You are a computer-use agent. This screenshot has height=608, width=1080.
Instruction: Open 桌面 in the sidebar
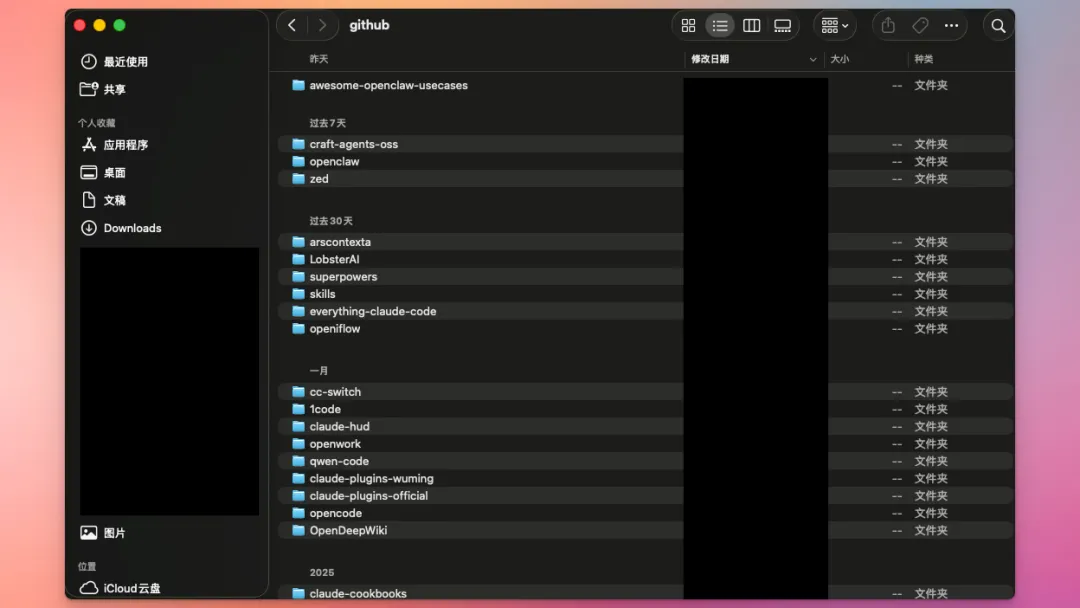(x=103, y=172)
